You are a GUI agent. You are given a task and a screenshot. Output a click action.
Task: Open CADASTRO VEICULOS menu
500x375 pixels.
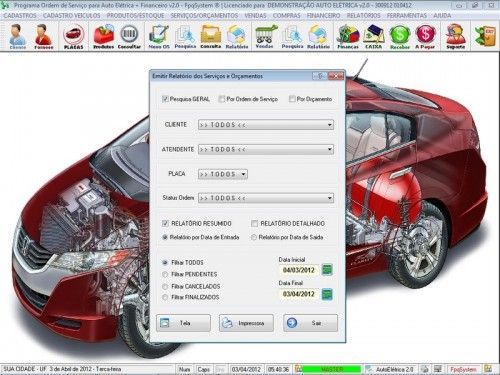tap(71, 16)
